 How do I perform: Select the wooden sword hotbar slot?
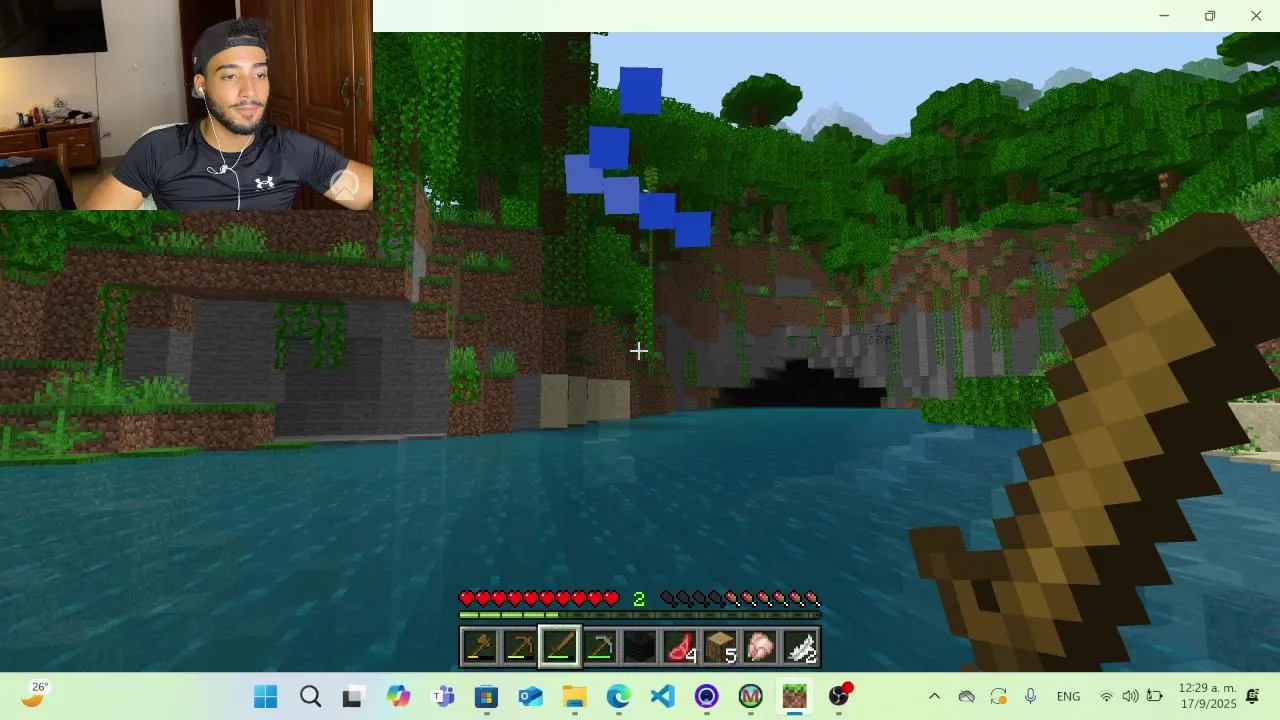560,647
